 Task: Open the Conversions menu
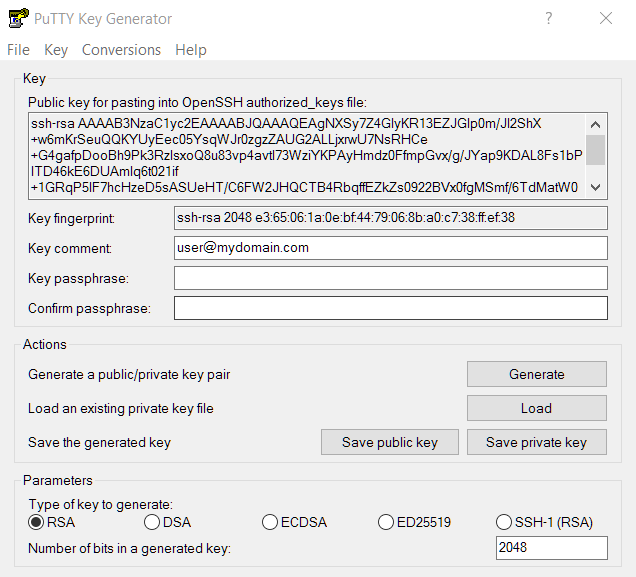(121, 50)
